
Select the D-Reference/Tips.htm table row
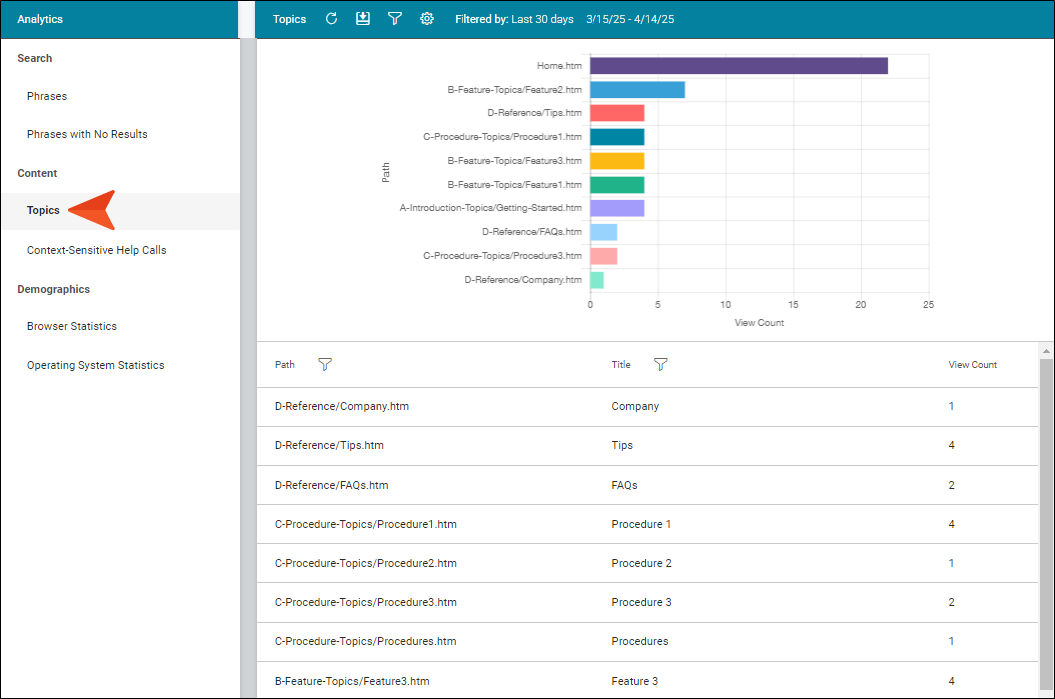pos(329,445)
